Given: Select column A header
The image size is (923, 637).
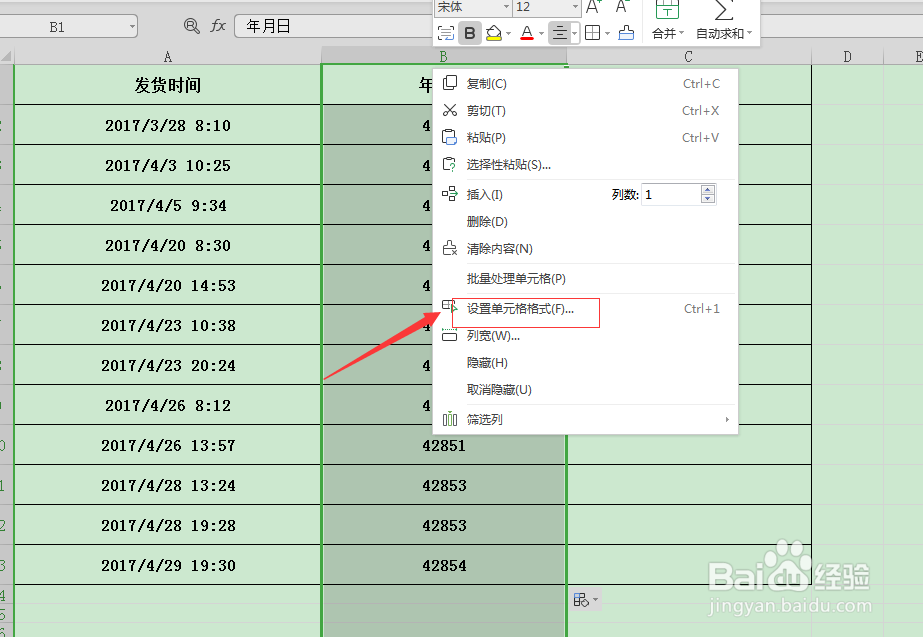Looking at the screenshot, I should point(168,57).
